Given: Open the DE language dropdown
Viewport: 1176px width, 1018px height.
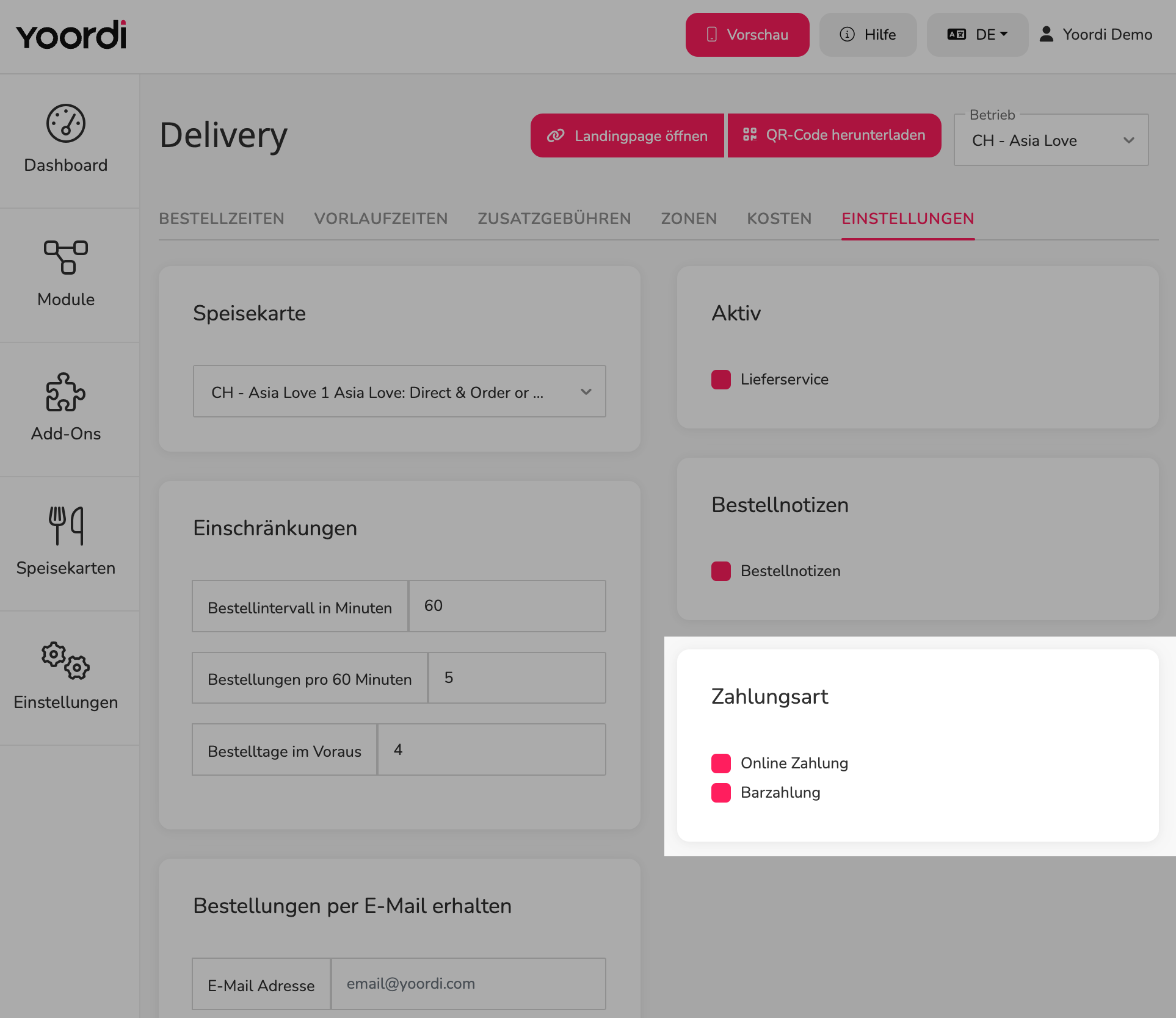Looking at the screenshot, I should coord(977,35).
